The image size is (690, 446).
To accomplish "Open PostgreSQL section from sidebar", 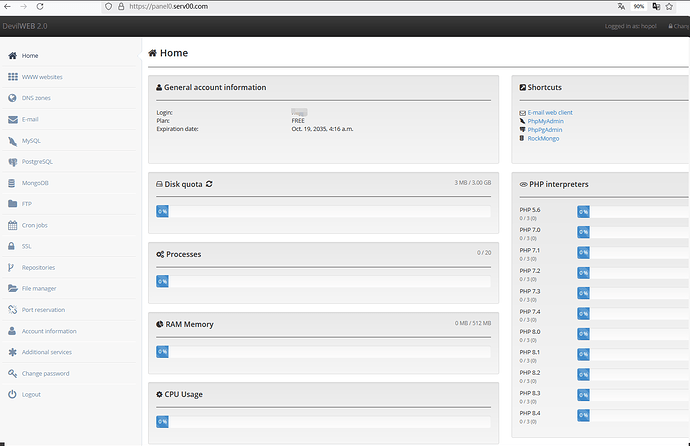I will [37, 162].
